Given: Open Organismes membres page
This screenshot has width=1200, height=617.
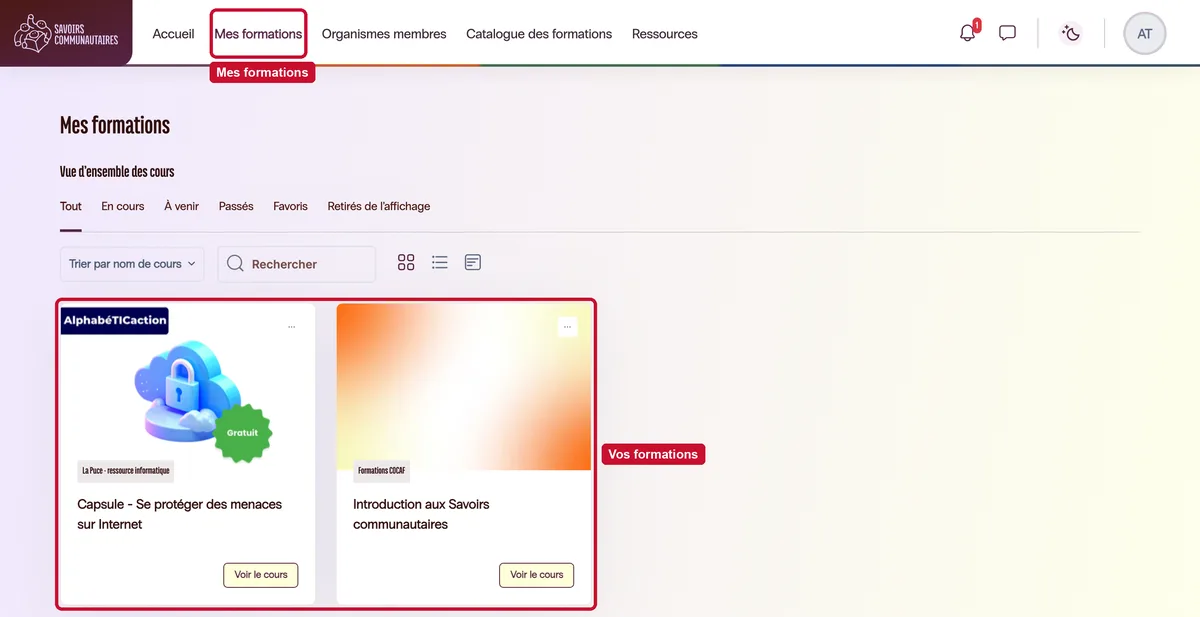Looking at the screenshot, I should coord(384,34).
